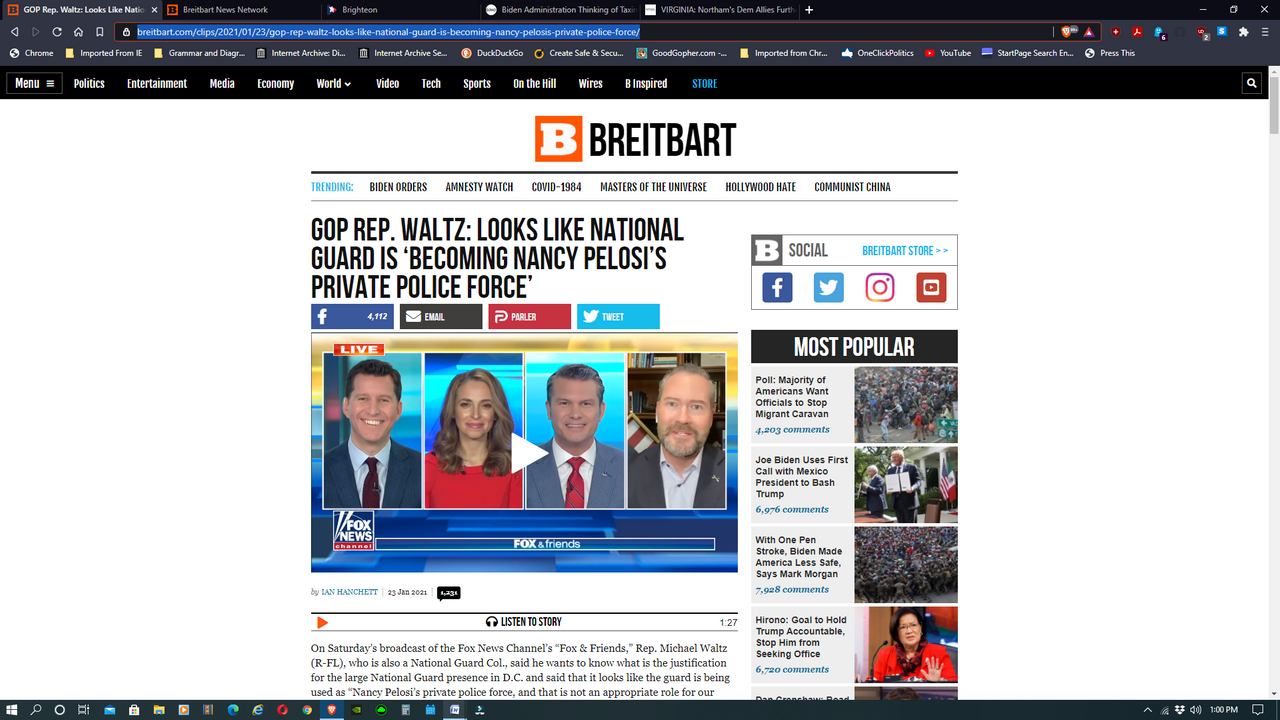Screen dimensions: 1280x720
Task: Open the article comments bubble icon
Action: coord(448,592)
